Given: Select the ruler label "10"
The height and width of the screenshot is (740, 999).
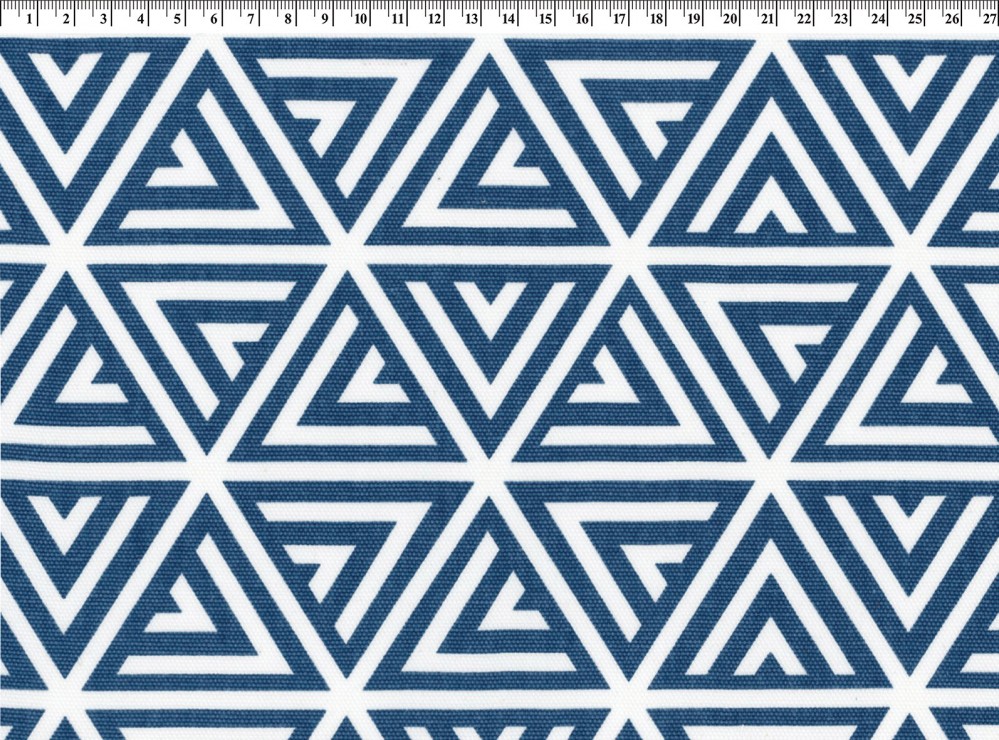Looking at the screenshot, I should point(360,19).
